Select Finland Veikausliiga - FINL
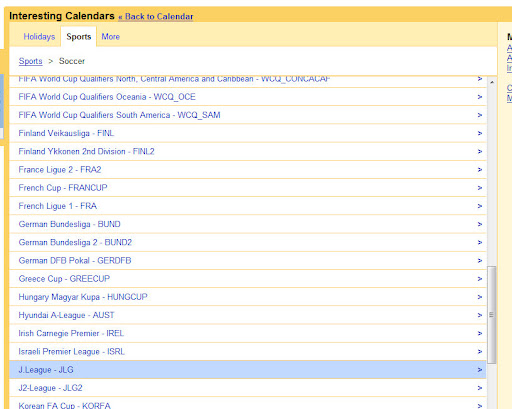 tap(248, 133)
